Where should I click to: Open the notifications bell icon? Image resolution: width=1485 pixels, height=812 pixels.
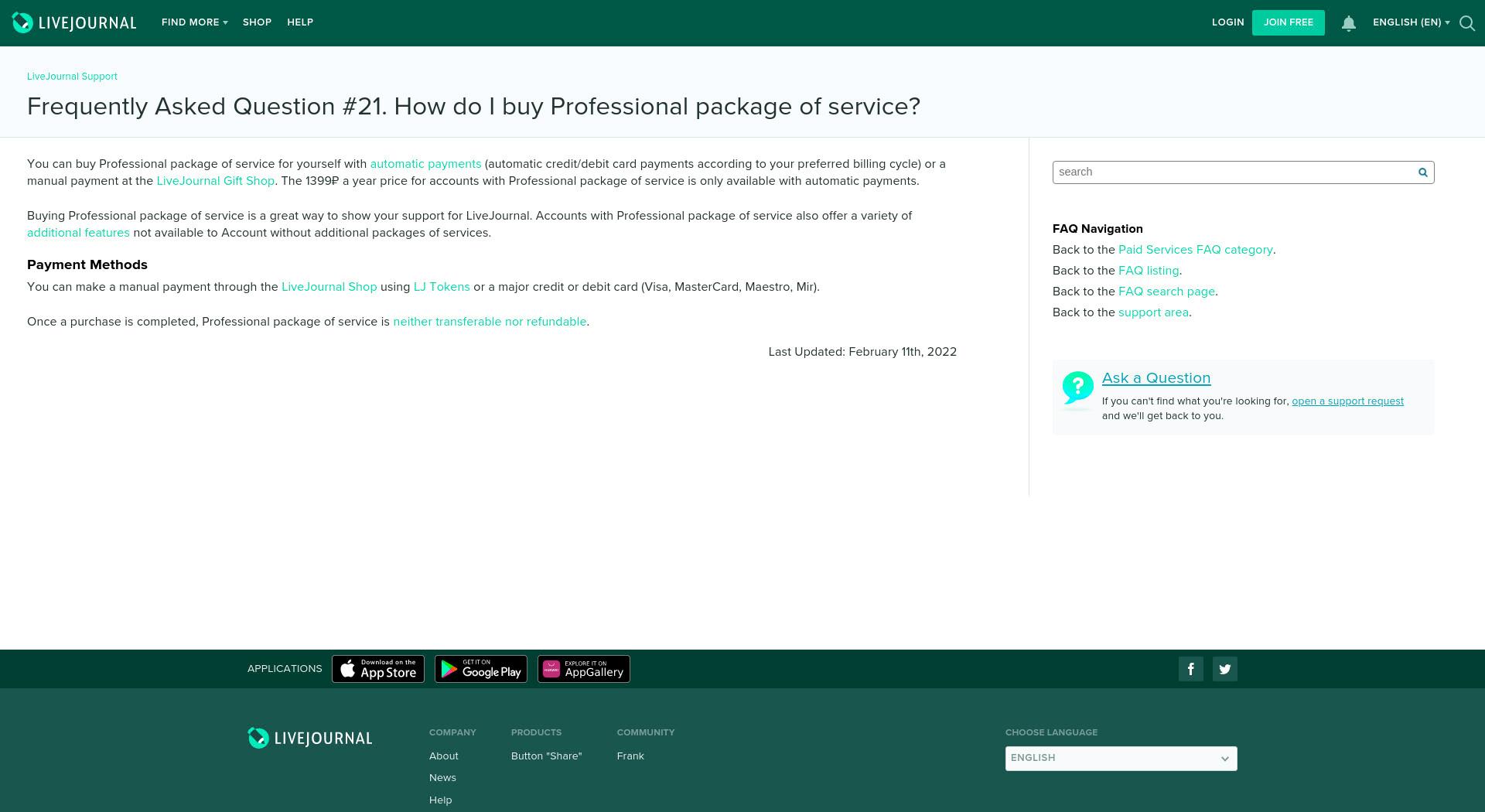point(1348,23)
